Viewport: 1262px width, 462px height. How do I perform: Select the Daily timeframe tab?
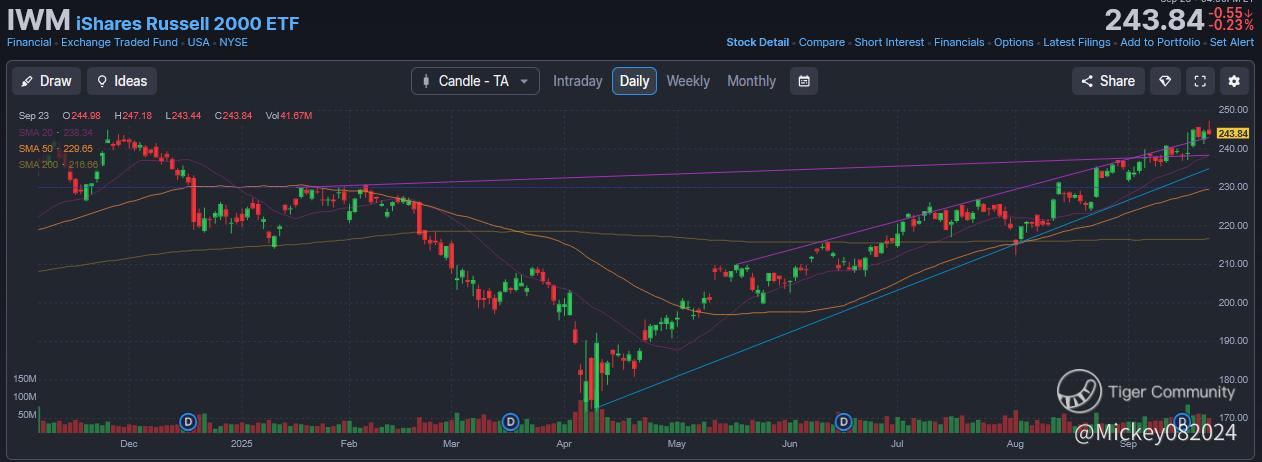click(634, 81)
